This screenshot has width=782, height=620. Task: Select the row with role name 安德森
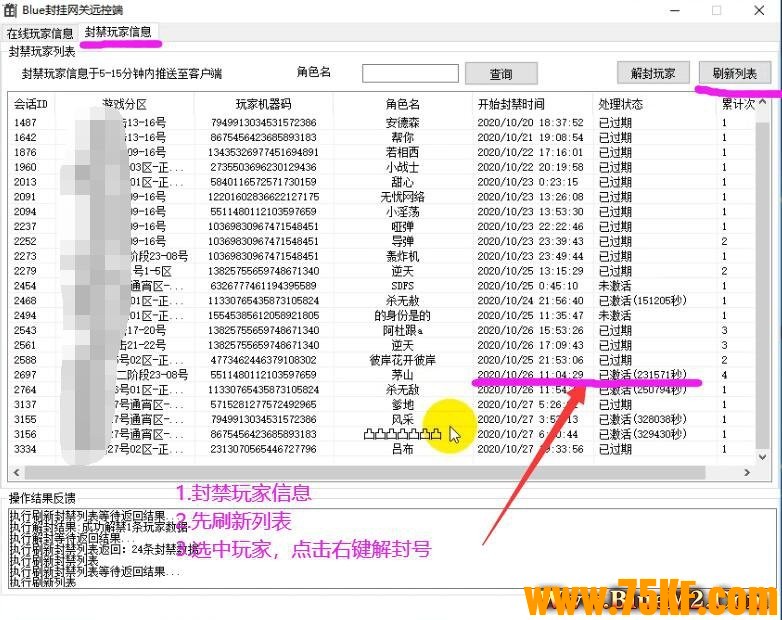pos(402,123)
